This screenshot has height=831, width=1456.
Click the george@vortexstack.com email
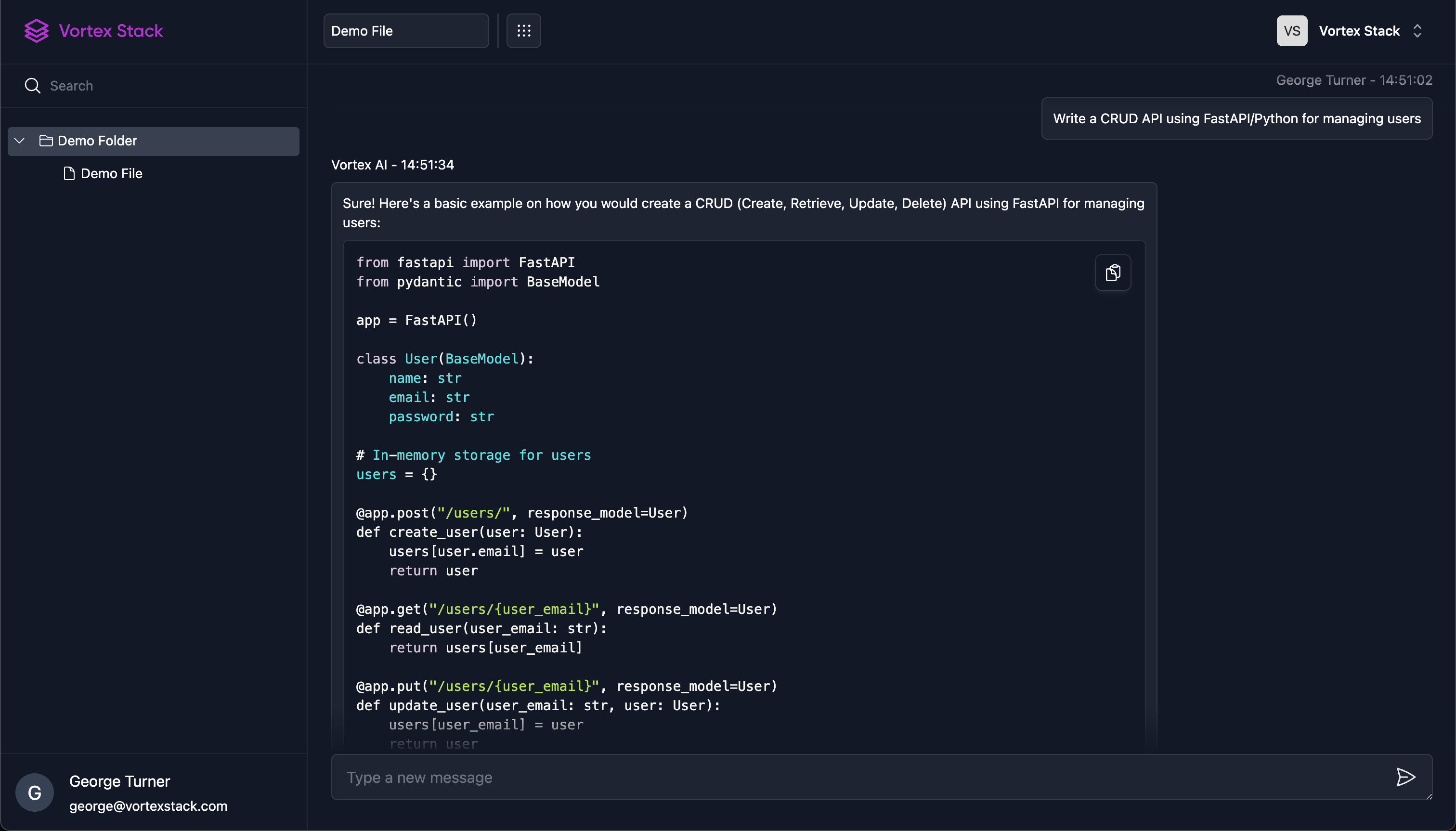(148, 805)
